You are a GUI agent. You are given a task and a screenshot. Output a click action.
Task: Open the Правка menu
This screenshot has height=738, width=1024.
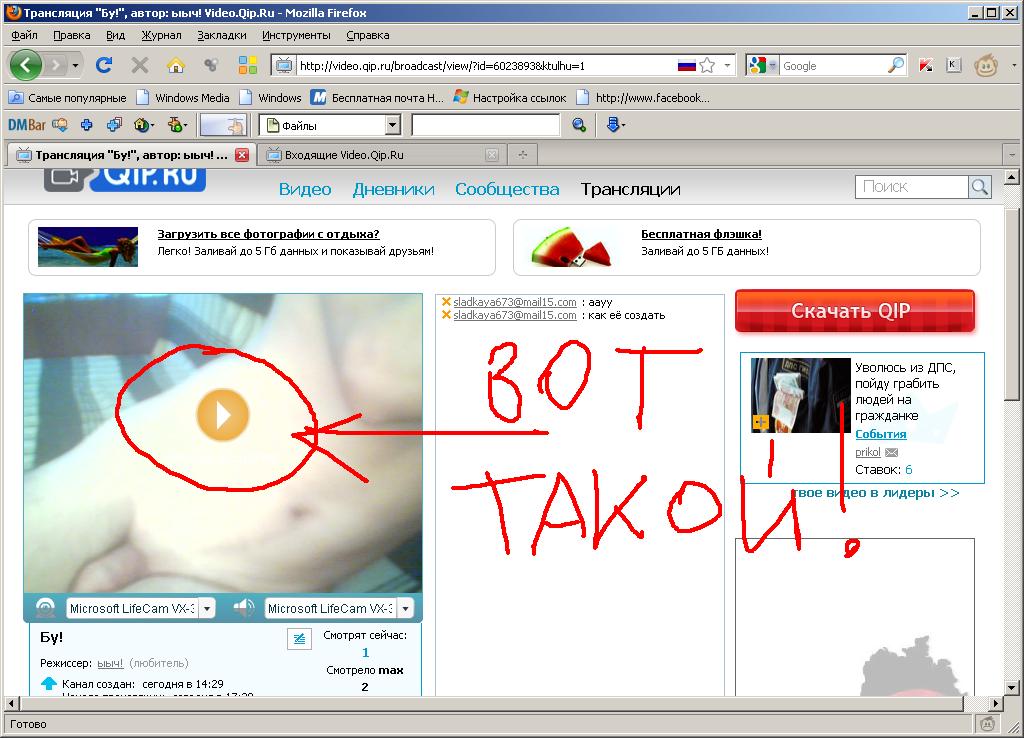click(72, 35)
